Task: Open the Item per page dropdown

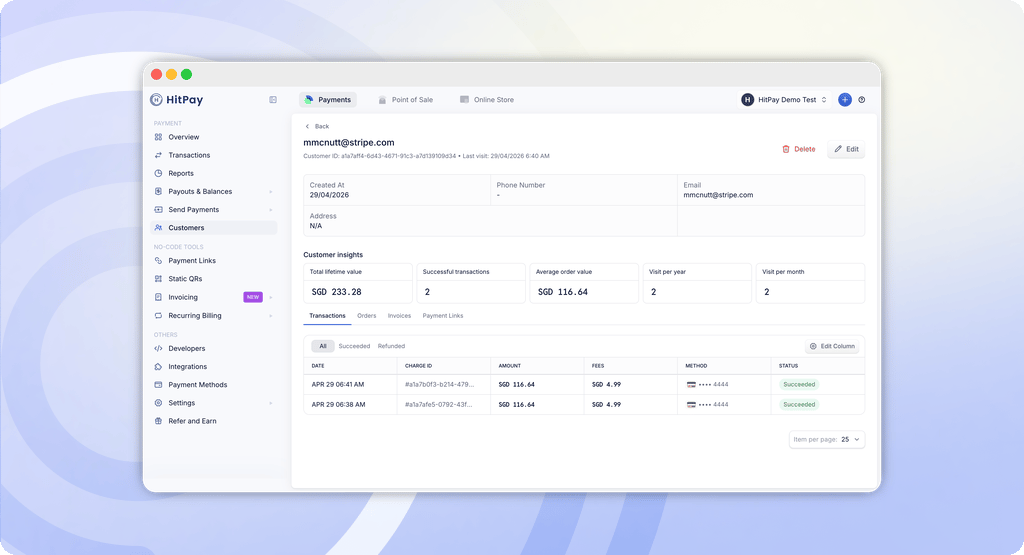Action: point(827,439)
